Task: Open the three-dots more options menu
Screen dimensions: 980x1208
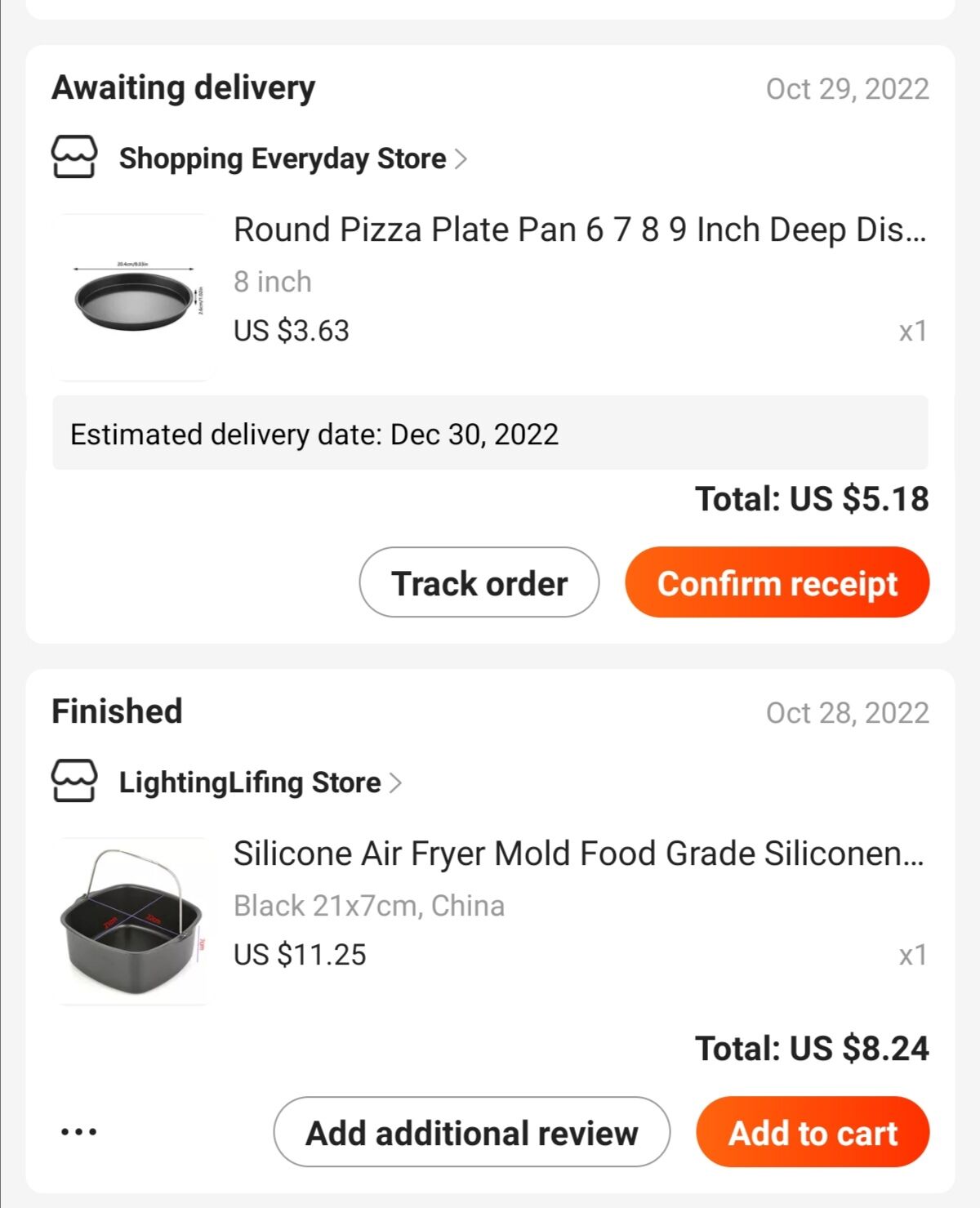Action: pyautogui.click(x=79, y=1131)
